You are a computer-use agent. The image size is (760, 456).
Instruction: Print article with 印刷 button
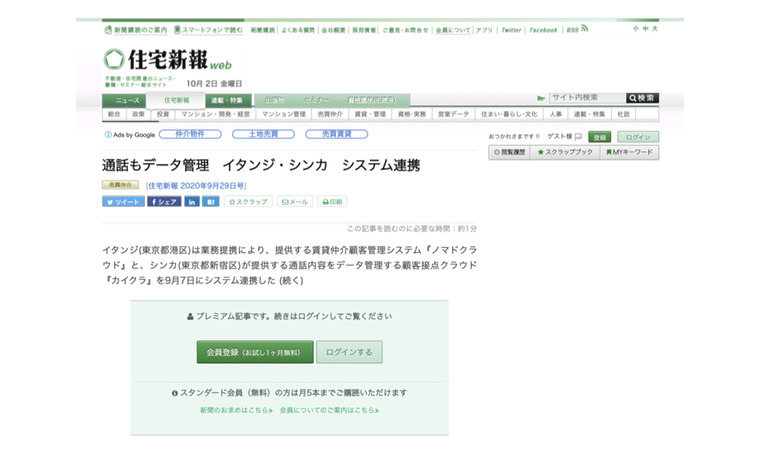332,201
